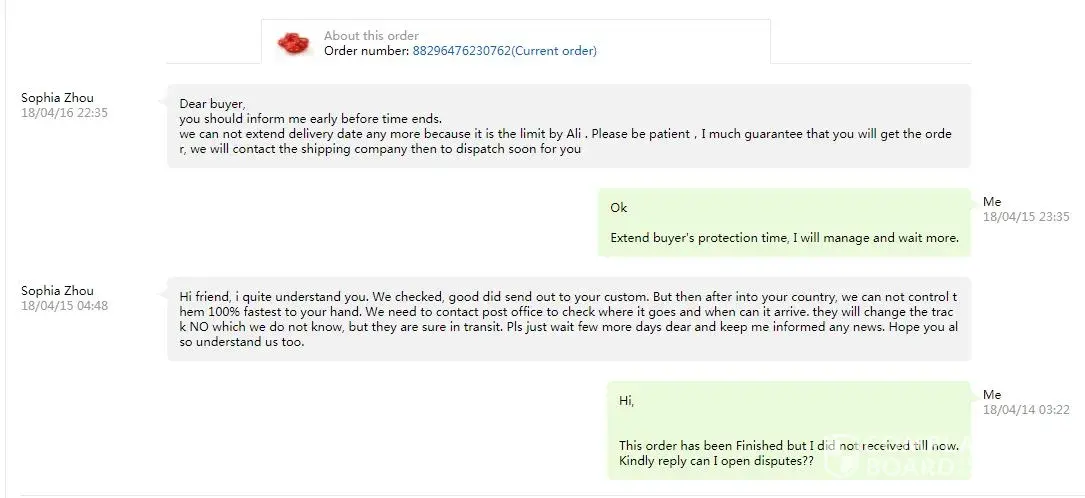Click the timestamp 18/04/14 03:22
This screenshot has height=498, width=1085.
click(1026, 410)
